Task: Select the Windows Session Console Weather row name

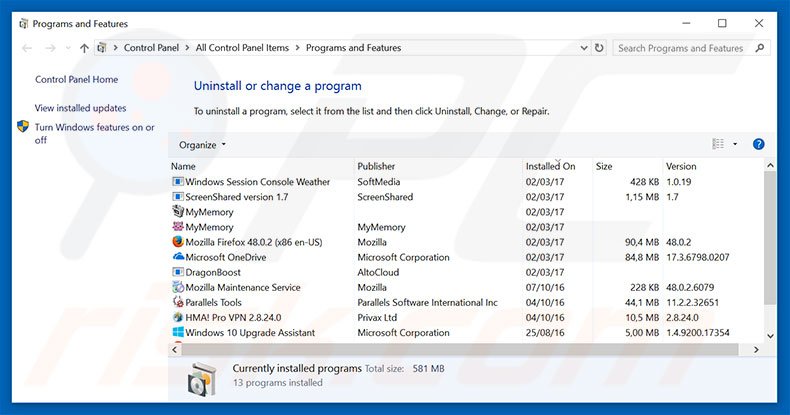Action: point(257,181)
